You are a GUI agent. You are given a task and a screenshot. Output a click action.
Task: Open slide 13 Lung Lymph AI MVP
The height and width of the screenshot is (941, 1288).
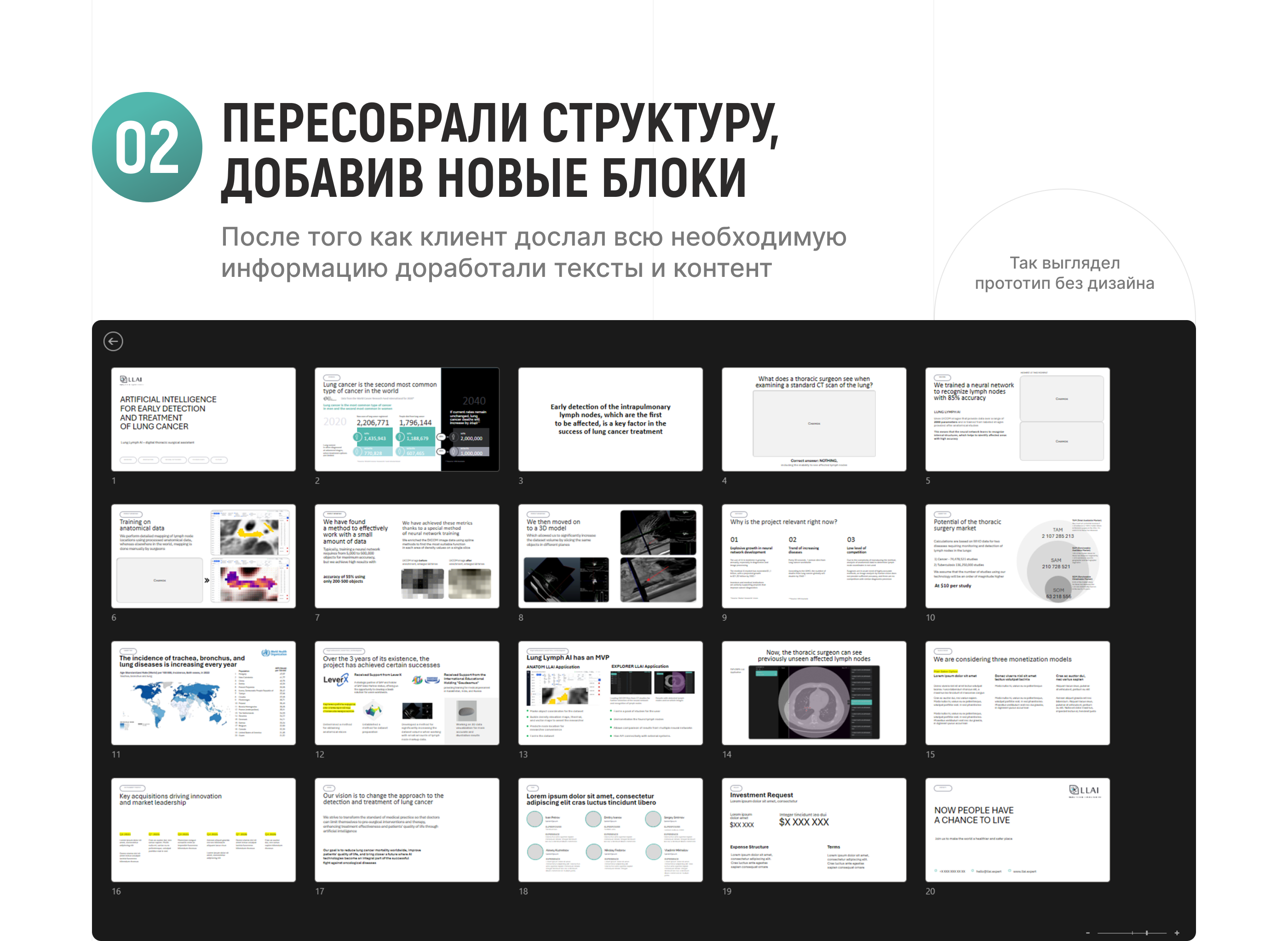pos(610,693)
